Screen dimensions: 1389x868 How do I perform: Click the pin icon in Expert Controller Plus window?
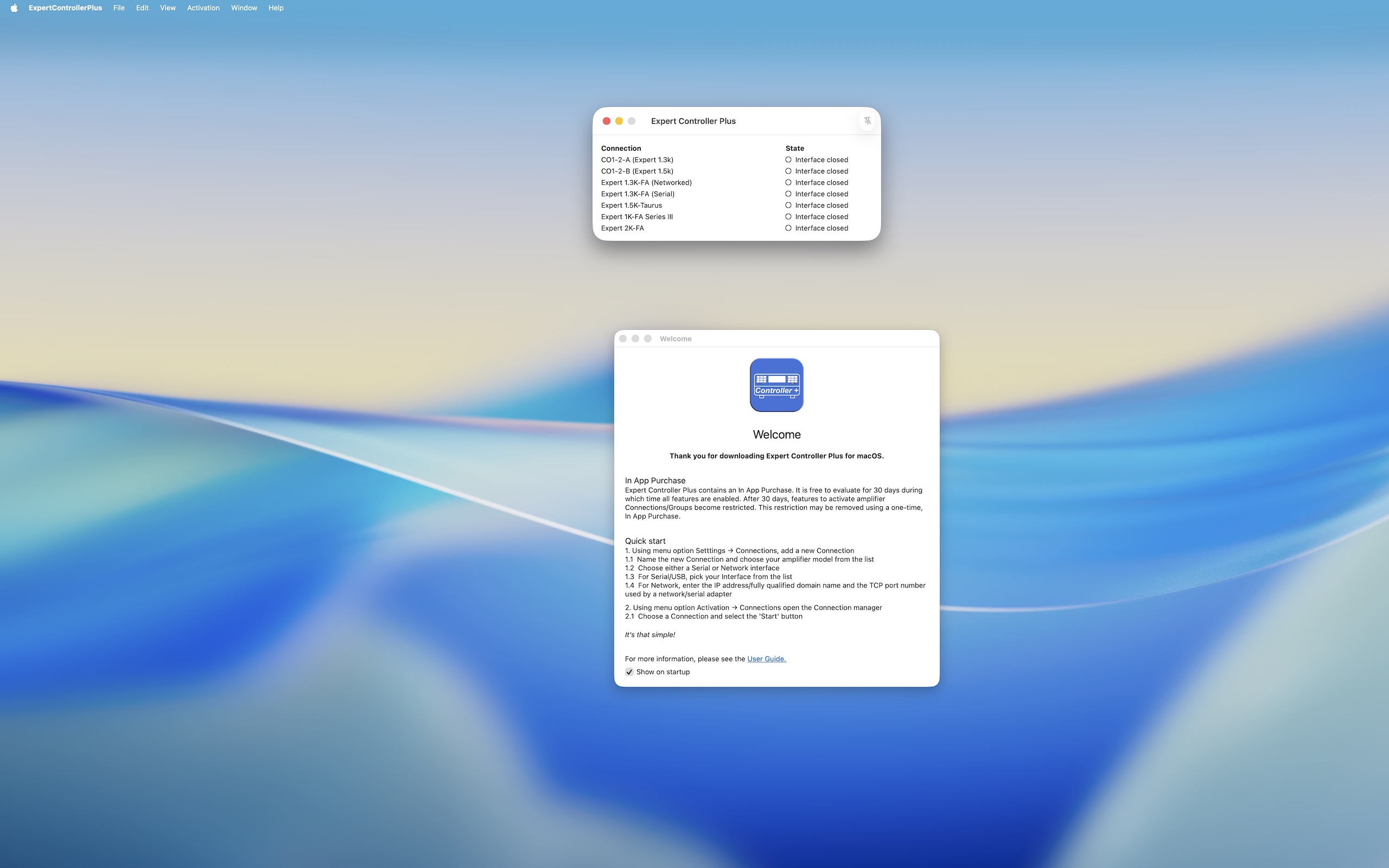pos(867,120)
